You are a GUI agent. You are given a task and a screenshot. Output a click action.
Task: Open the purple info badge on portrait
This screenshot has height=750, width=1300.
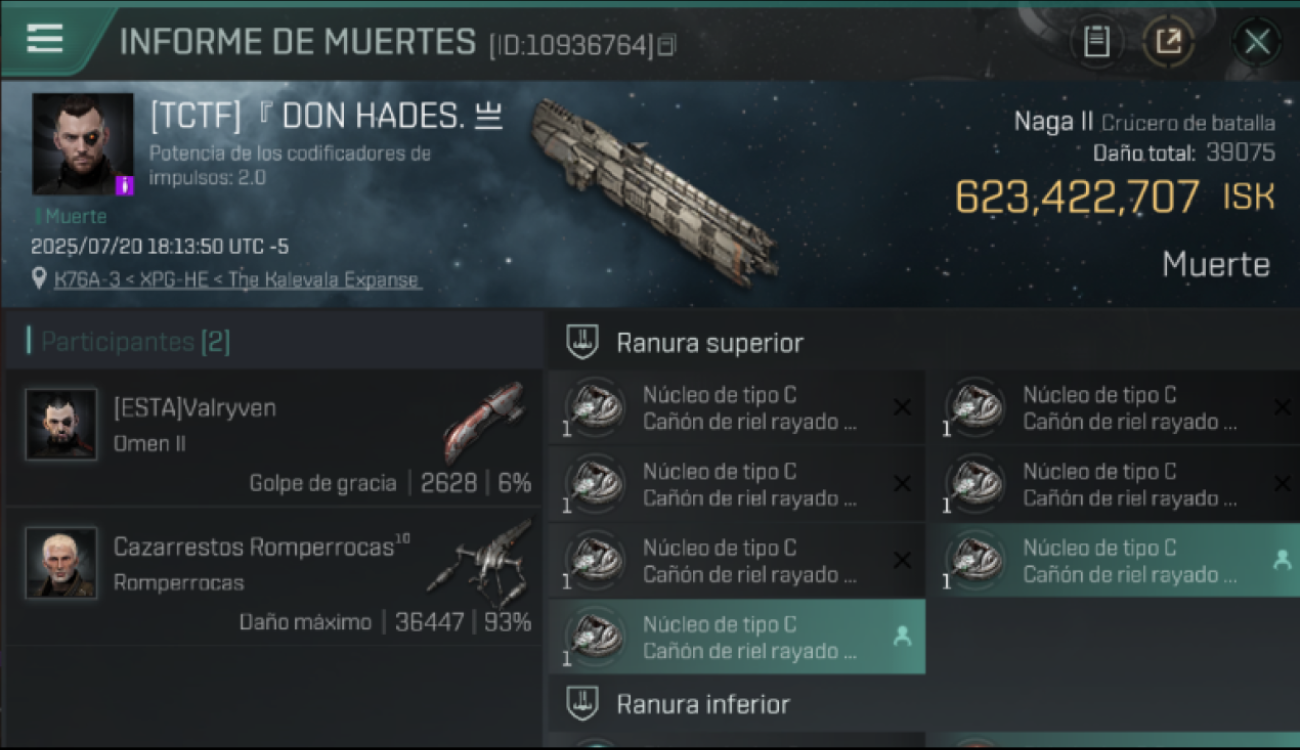[x=125, y=185]
